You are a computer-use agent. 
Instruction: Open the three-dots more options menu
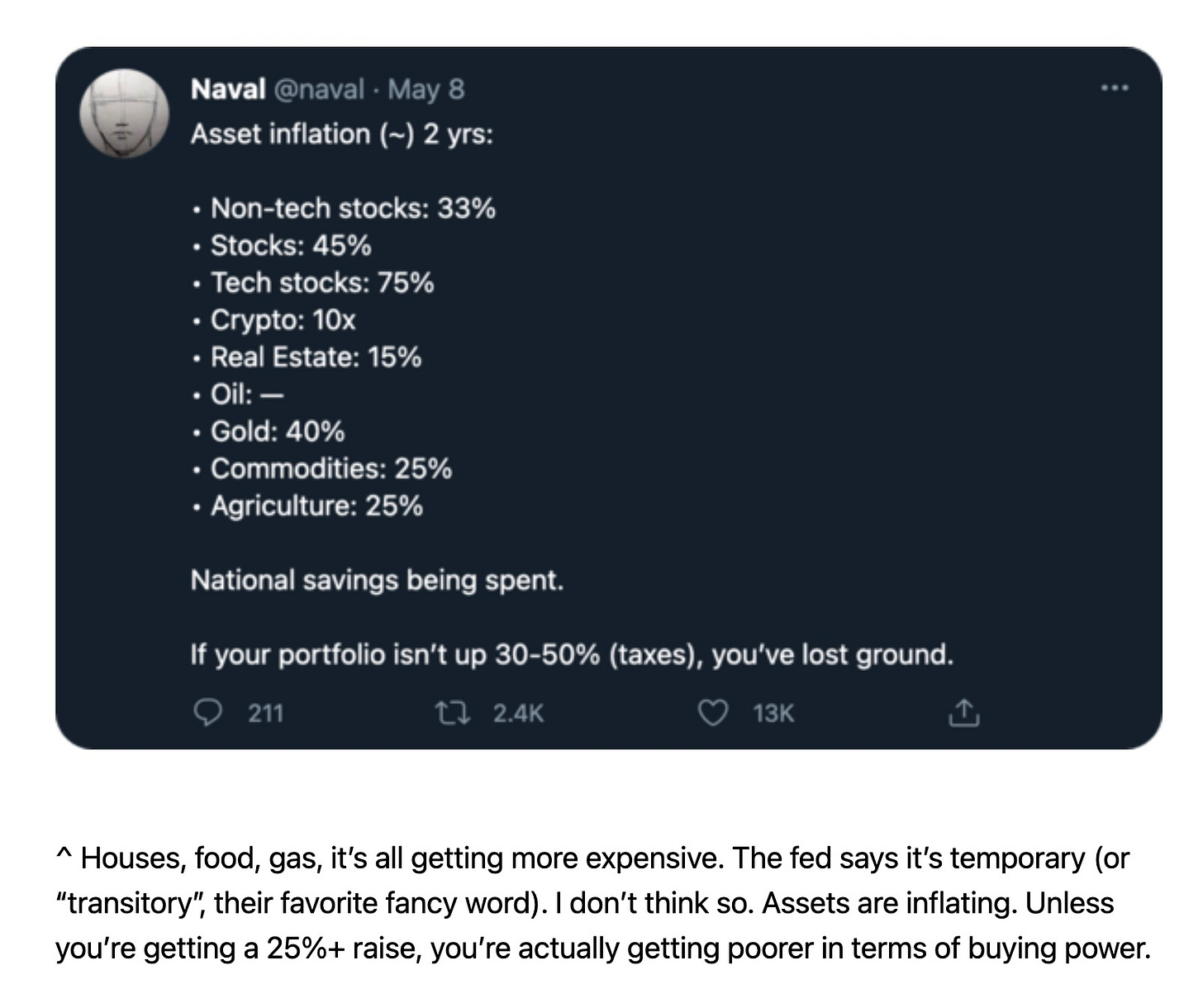[1115, 88]
